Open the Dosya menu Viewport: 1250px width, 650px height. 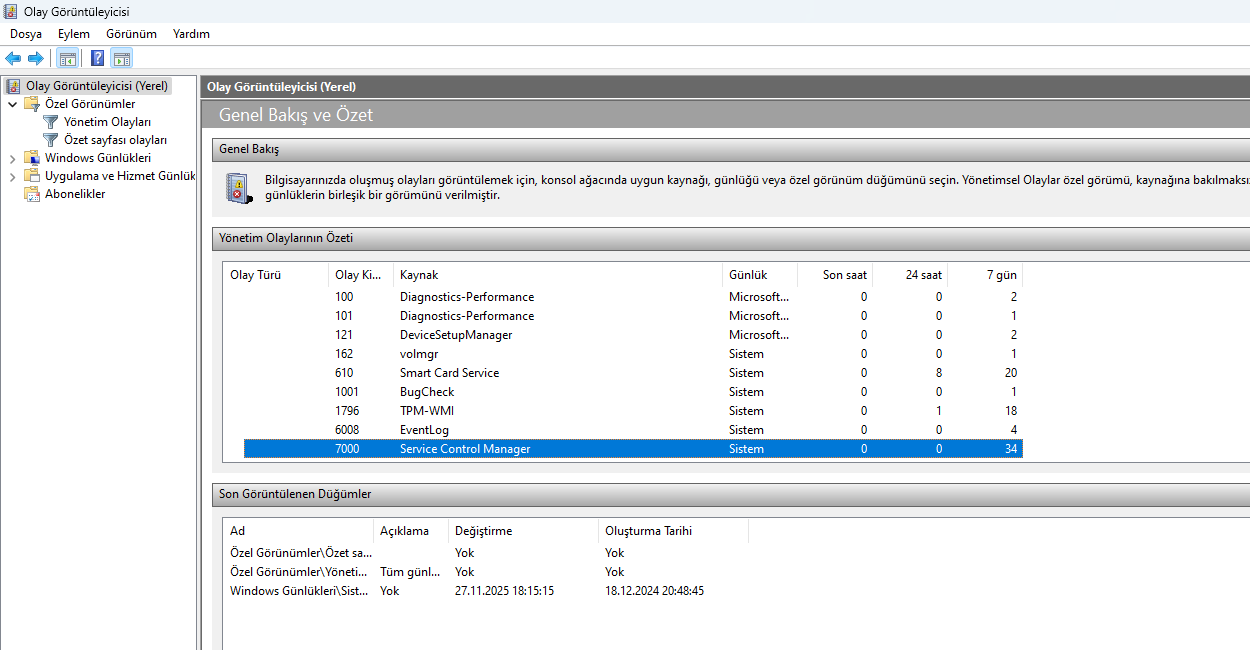click(x=26, y=34)
